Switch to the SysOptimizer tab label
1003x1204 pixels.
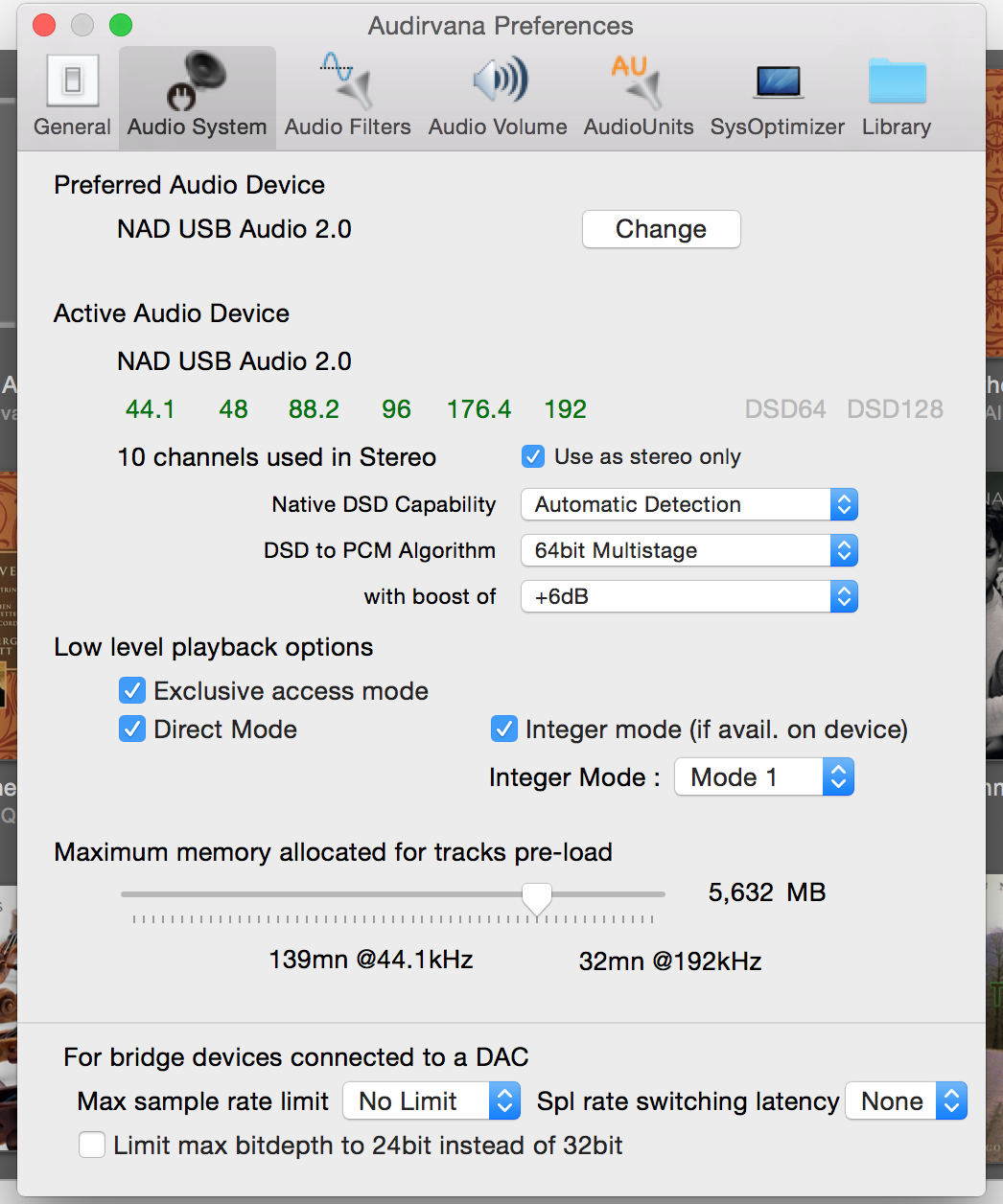778,127
